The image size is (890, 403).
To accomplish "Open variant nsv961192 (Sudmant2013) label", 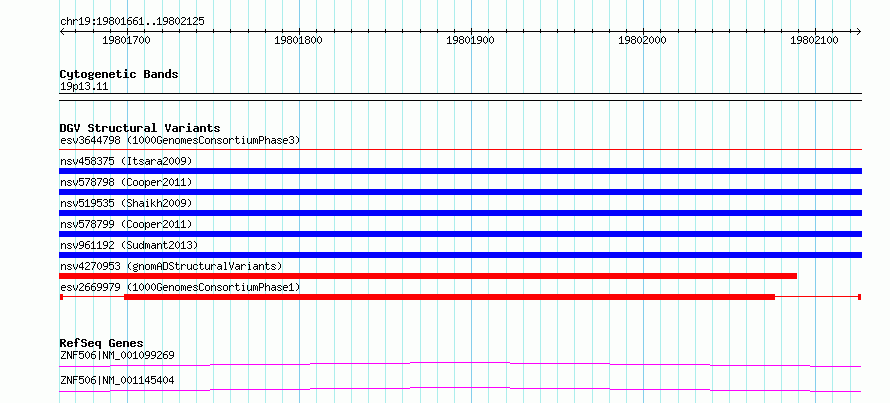I will (x=129, y=245).
